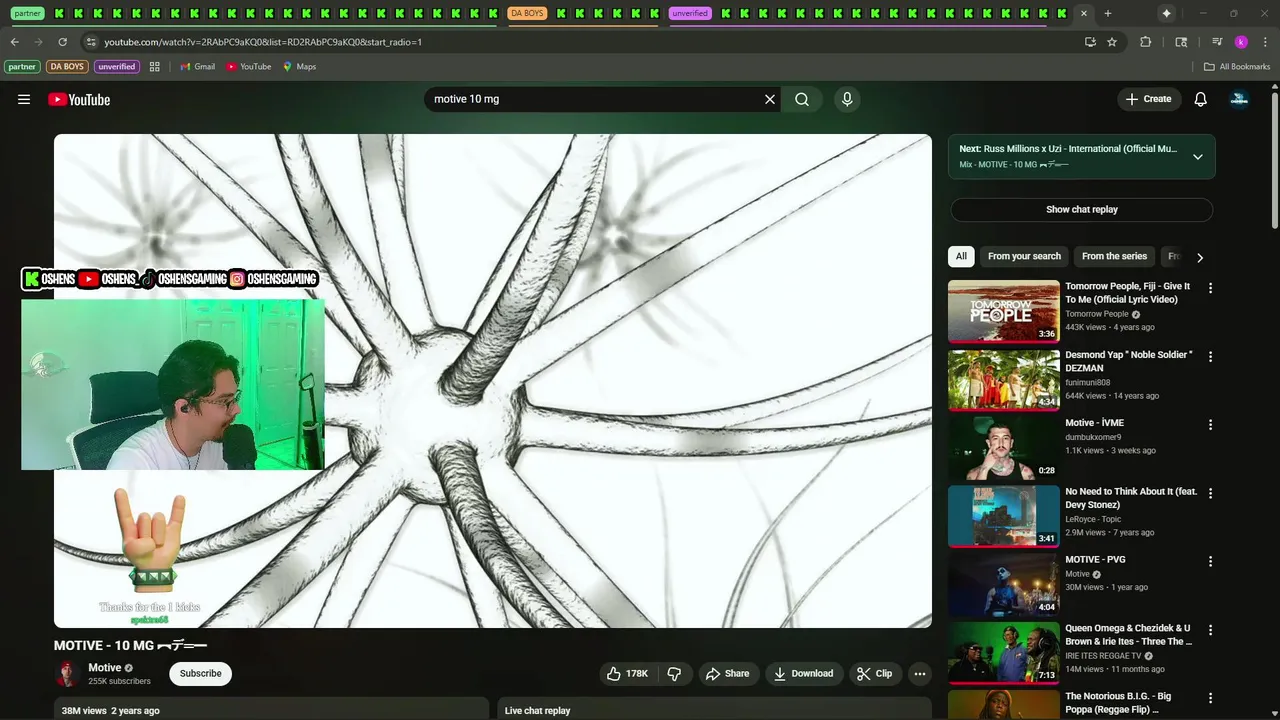This screenshot has width=1280, height=720.
Task: Open the DA BOYS bookmark folder
Action: [67, 67]
